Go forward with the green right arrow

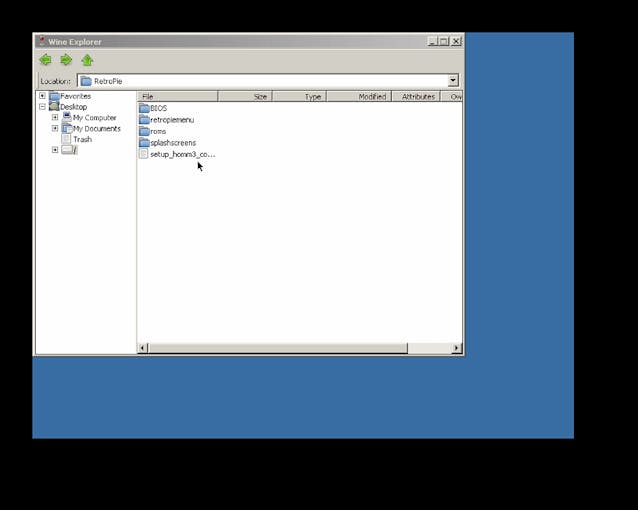point(66,60)
